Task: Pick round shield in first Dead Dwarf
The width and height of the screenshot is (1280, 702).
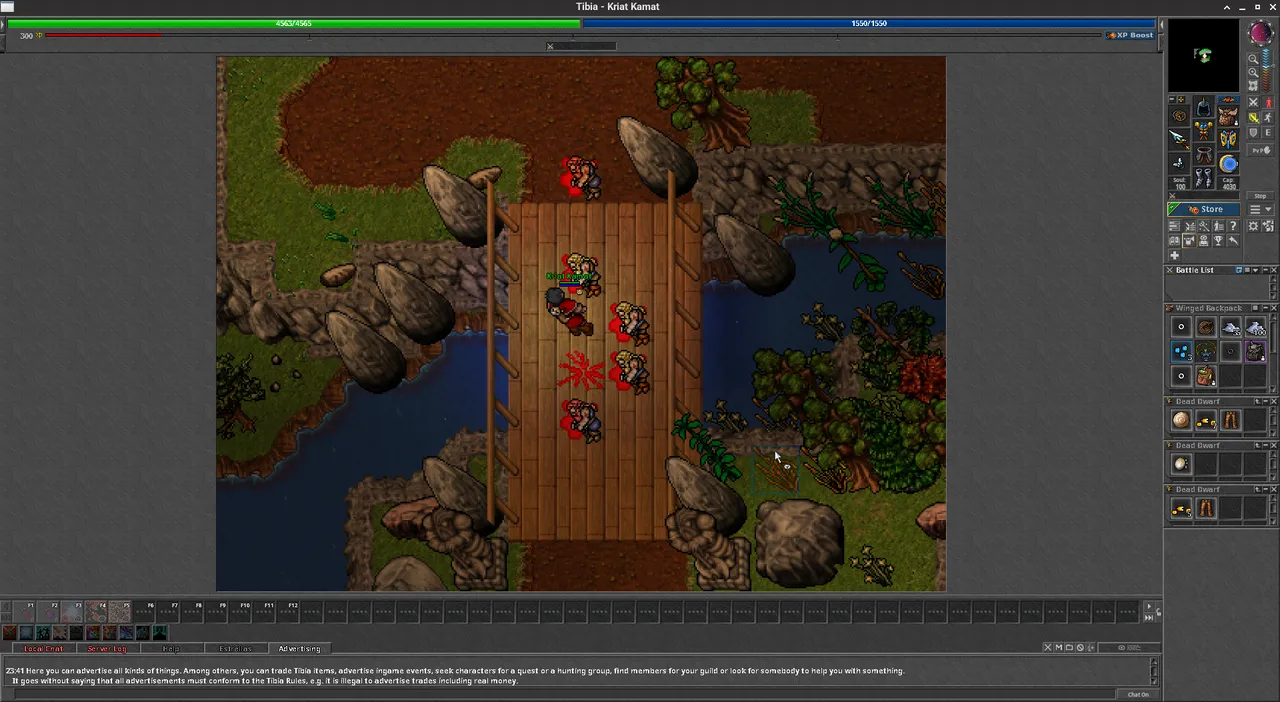Action: coord(1181,419)
